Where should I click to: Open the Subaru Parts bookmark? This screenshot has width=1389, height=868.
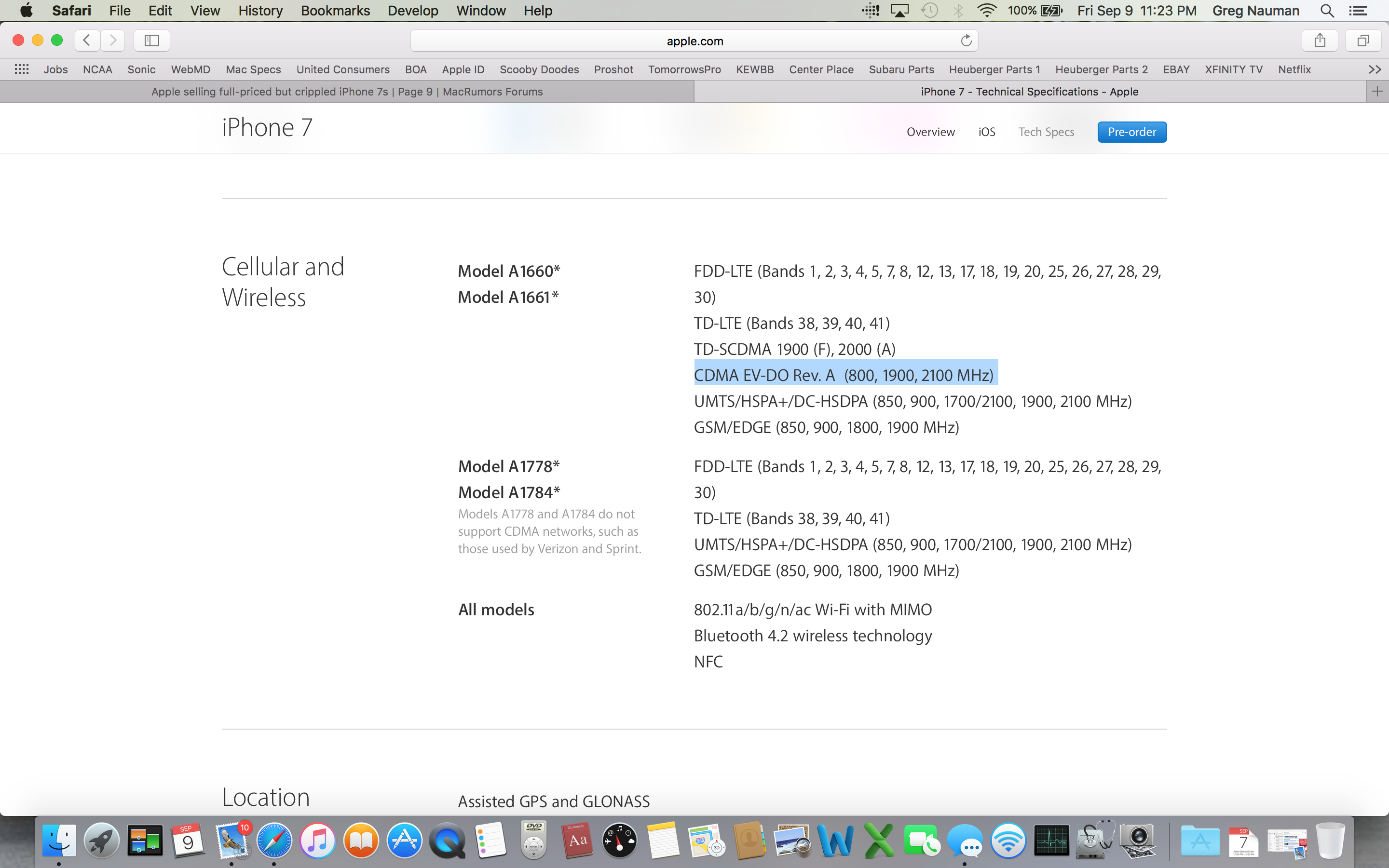pyautogui.click(x=901, y=69)
